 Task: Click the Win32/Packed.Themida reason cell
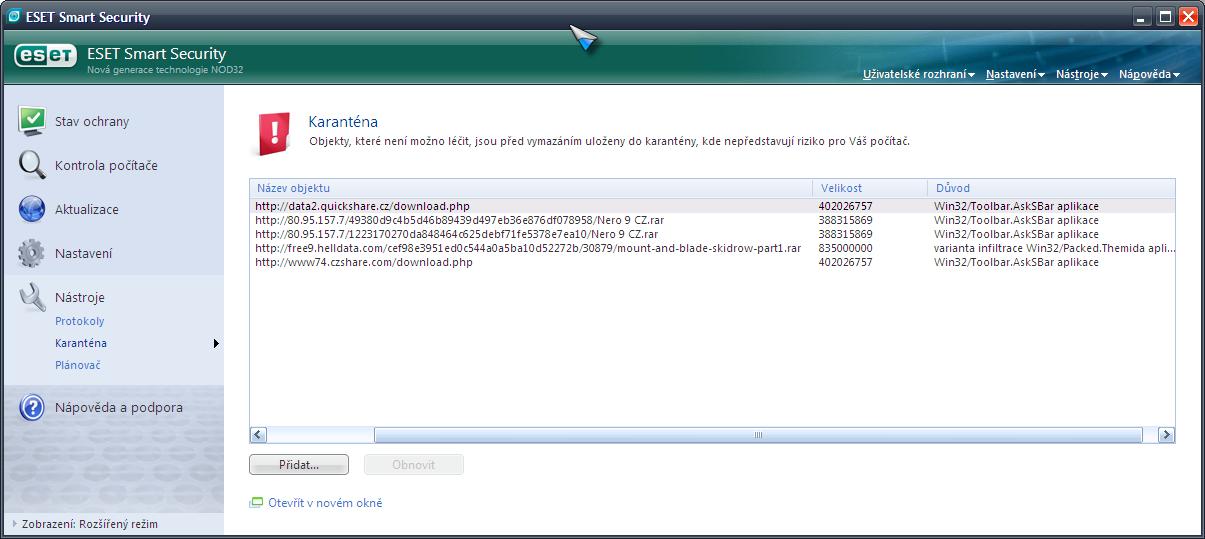(x=1054, y=248)
